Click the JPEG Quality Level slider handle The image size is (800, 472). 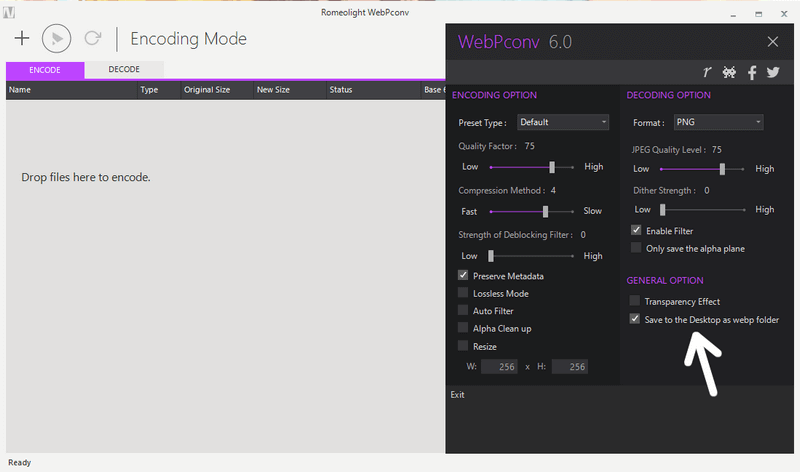coord(722,169)
